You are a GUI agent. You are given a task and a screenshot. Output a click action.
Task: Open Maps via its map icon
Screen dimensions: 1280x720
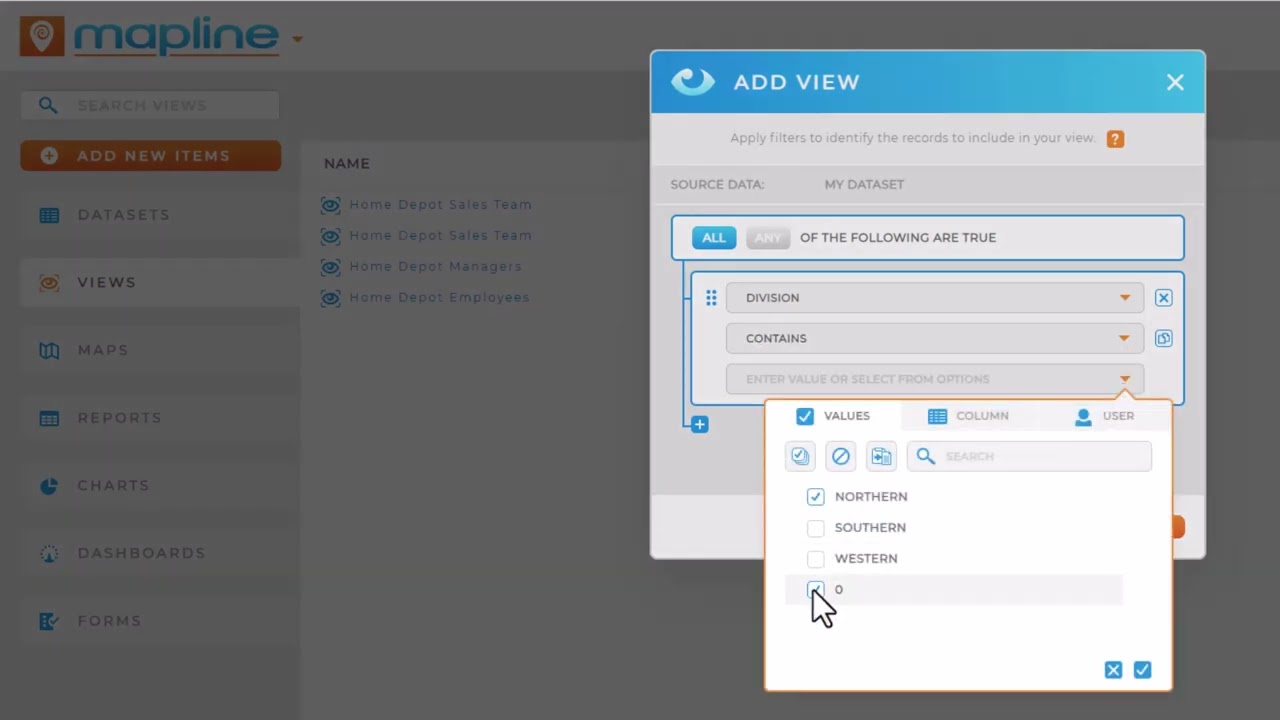[x=49, y=350]
